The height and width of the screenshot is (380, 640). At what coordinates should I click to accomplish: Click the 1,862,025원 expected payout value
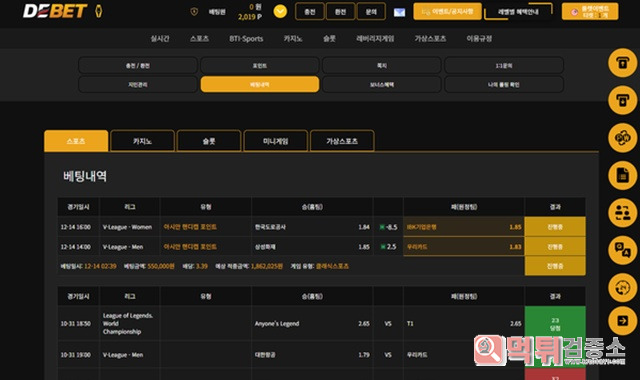point(267,266)
